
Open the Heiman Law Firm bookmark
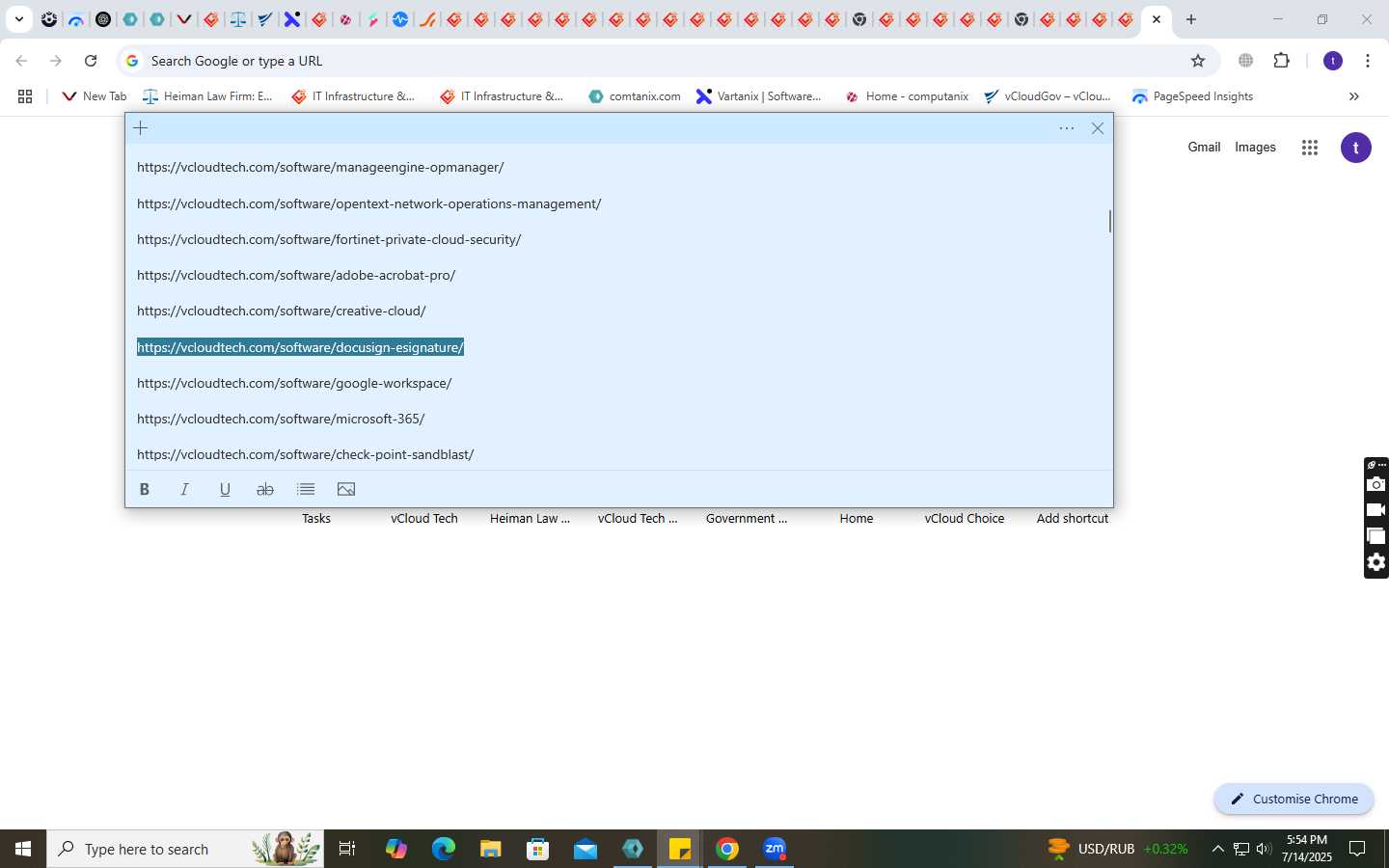207,96
